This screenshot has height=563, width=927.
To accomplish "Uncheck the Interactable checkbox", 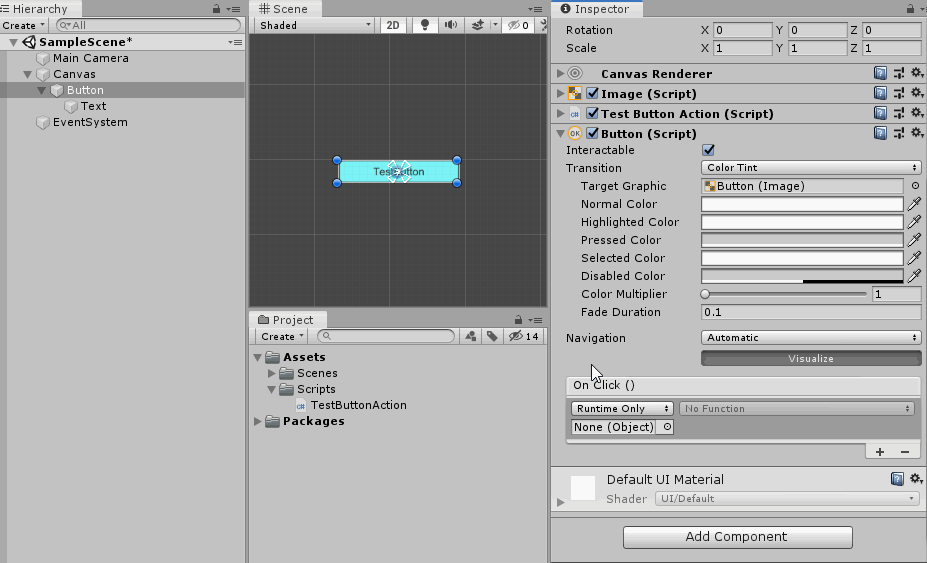I will [x=709, y=150].
